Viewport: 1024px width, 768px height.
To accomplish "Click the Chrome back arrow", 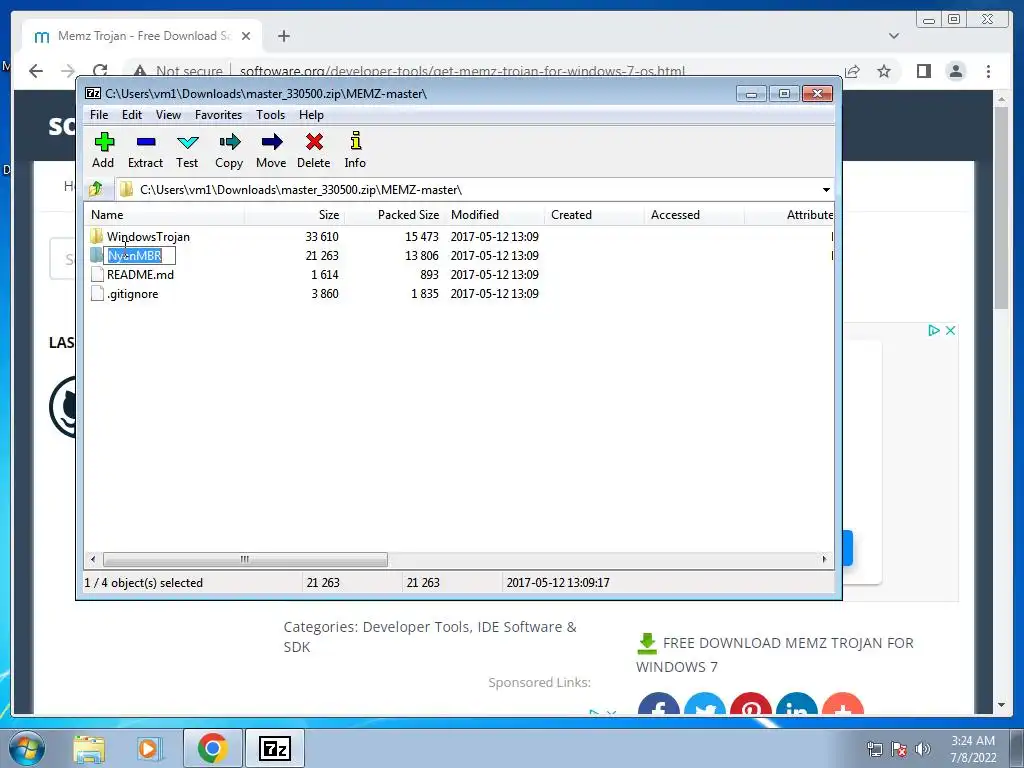I will (36, 71).
